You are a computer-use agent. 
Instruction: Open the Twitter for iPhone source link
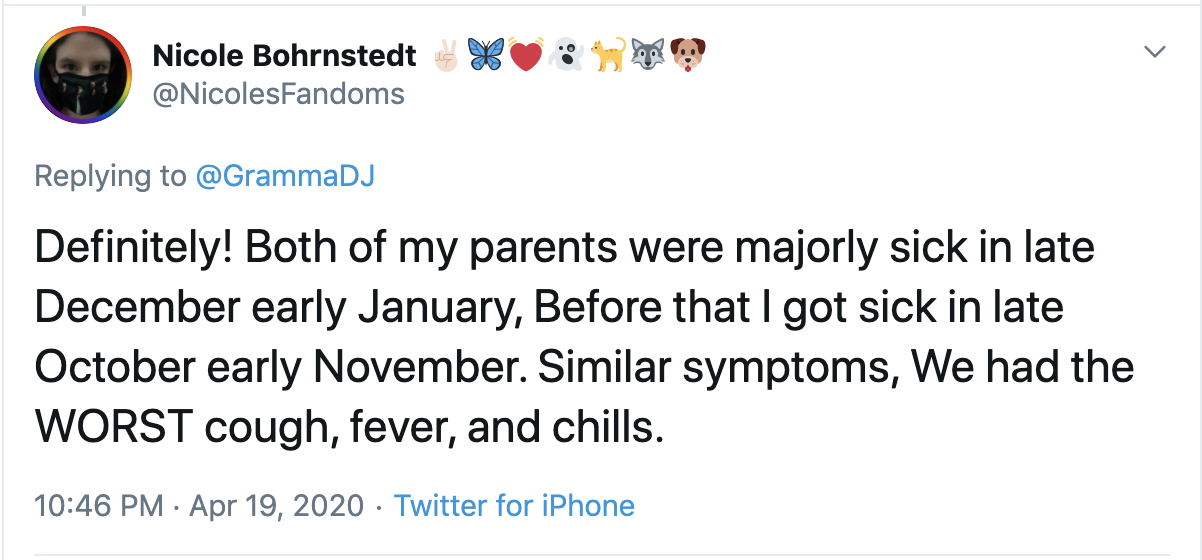point(514,505)
